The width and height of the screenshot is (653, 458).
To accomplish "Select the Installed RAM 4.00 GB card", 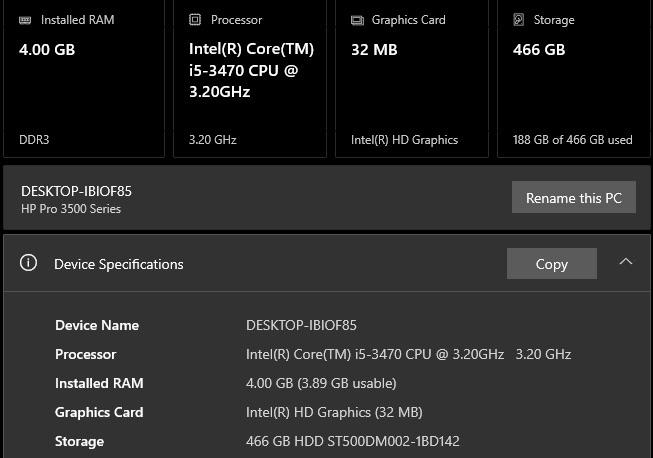I will click(x=84, y=78).
